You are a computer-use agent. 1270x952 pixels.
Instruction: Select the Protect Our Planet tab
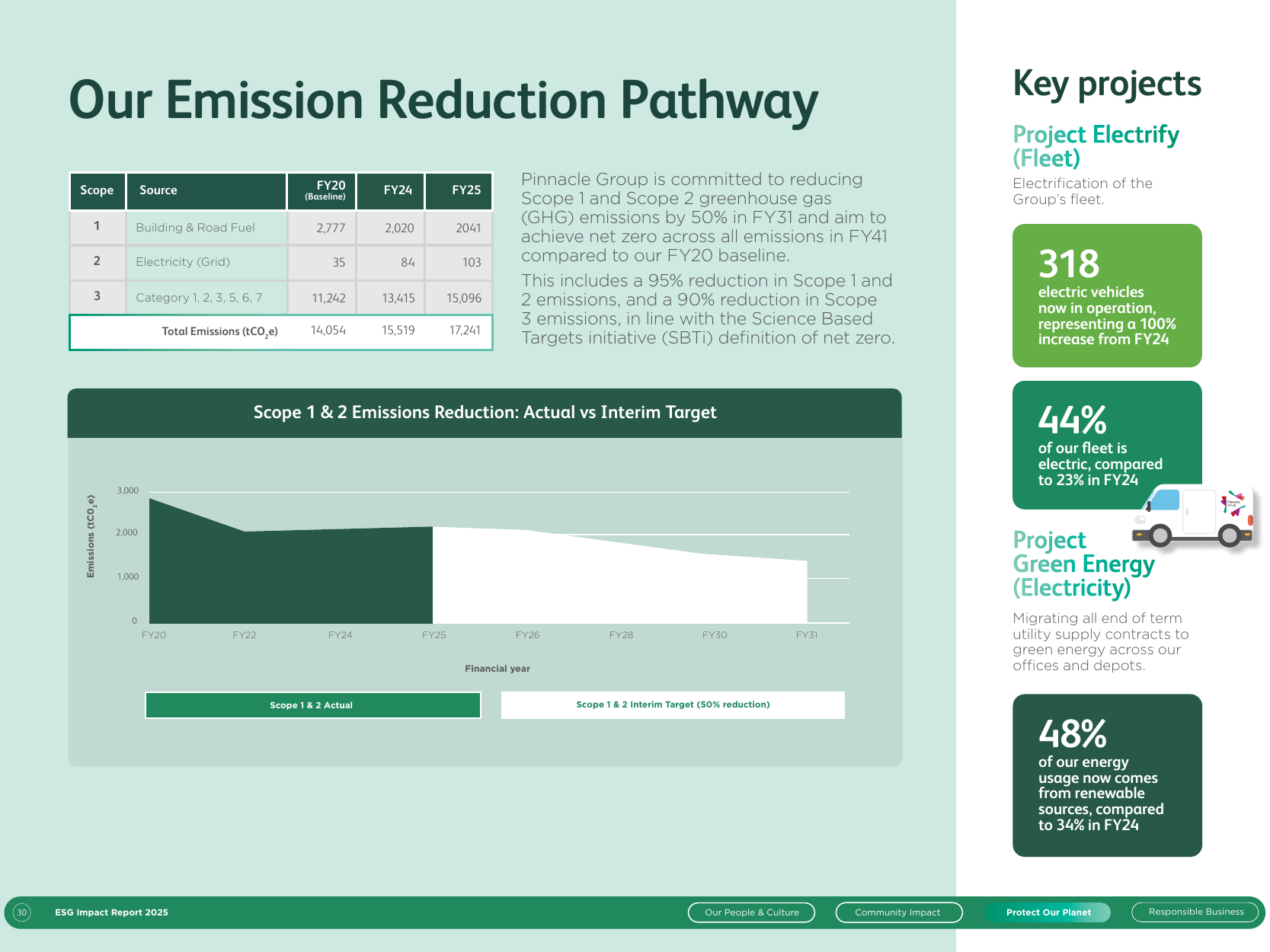tap(1048, 912)
